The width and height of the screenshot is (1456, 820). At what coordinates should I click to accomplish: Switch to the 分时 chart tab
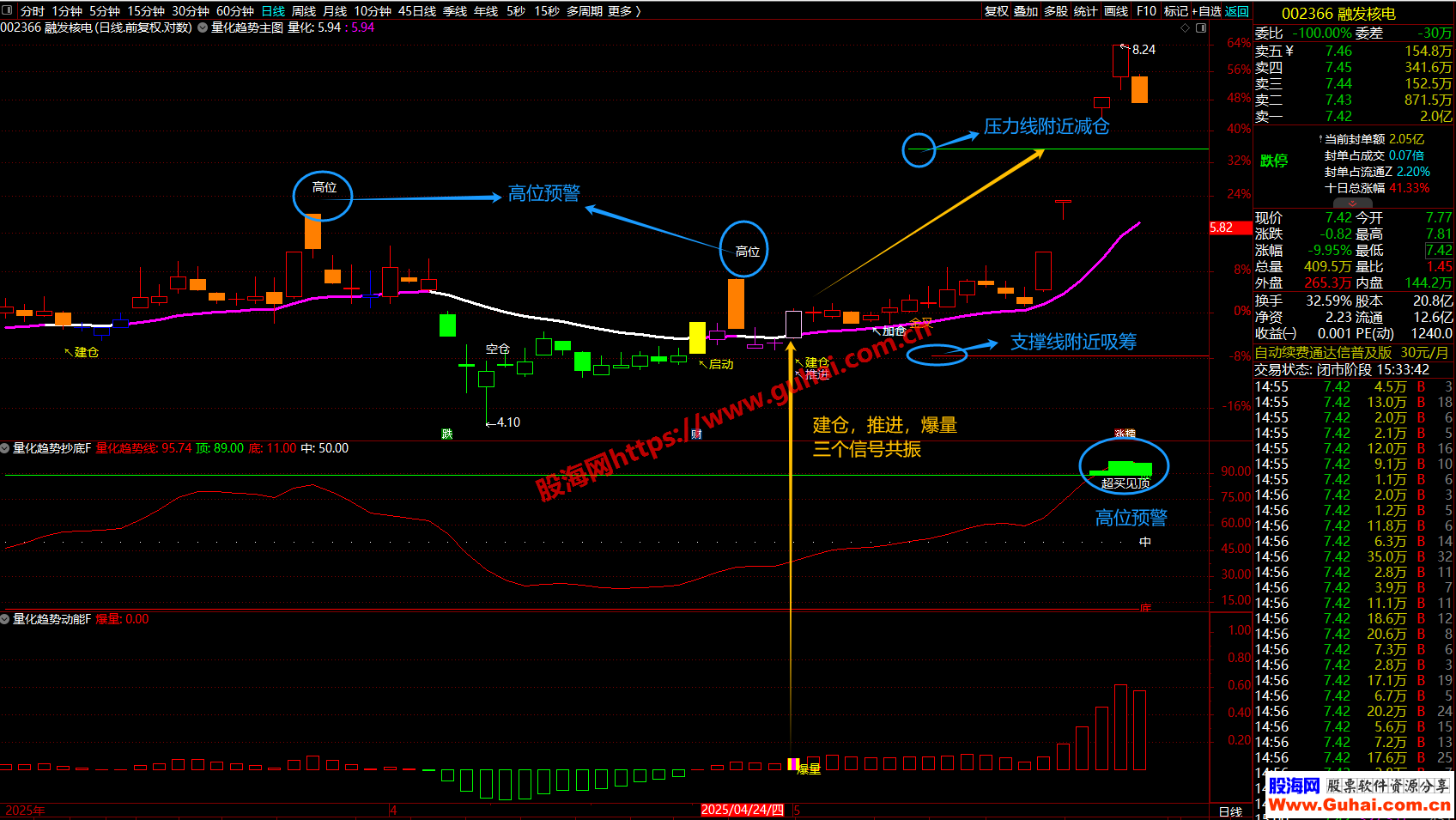click(x=33, y=11)
